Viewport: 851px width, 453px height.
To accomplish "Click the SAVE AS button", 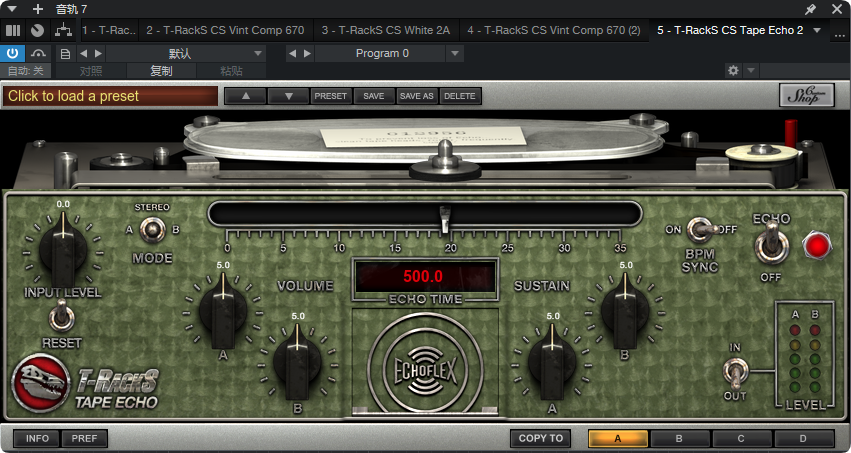I will click(x=417, y=96).
